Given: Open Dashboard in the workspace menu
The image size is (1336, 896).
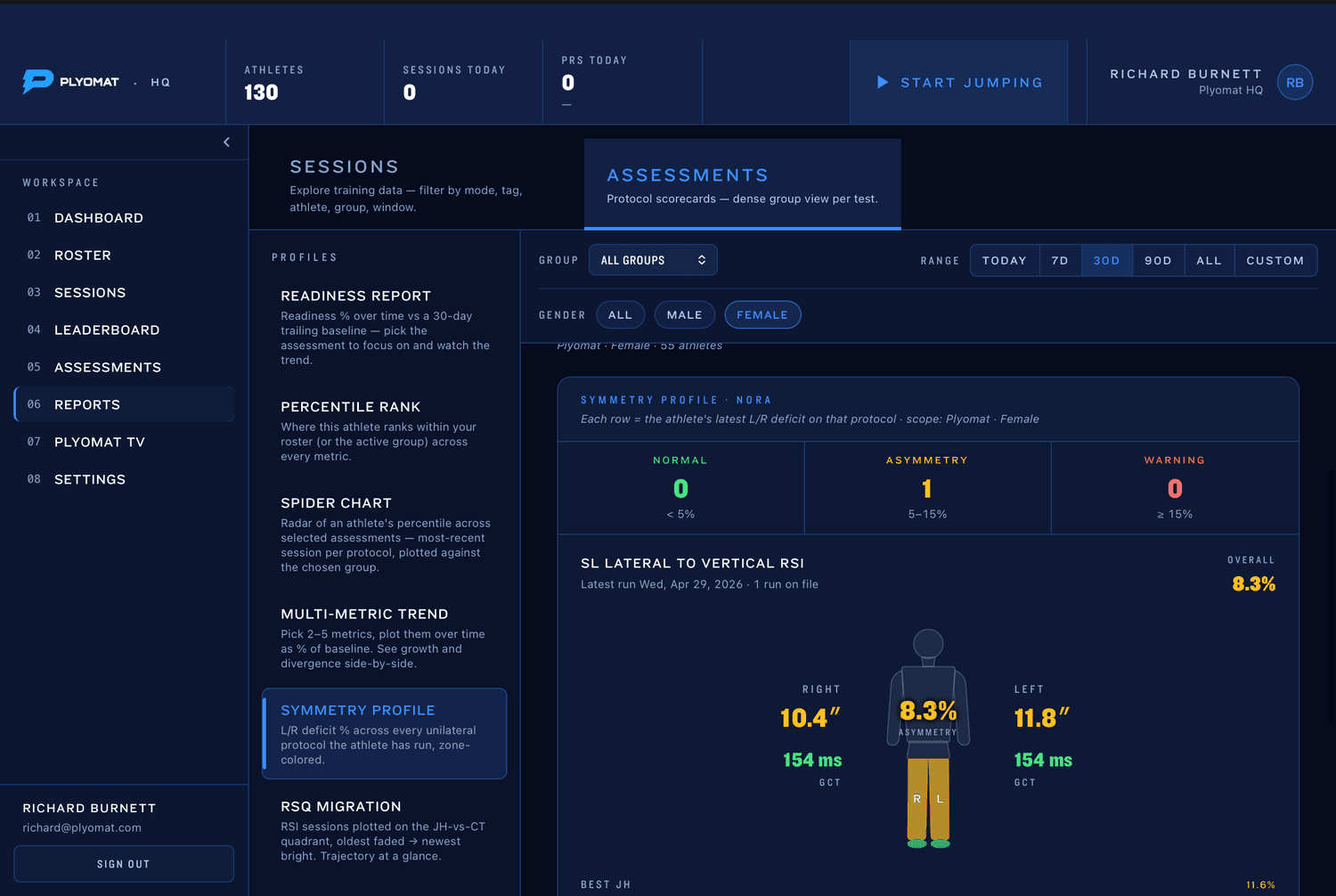Looking at the screenshot, I should click(x=124, y=218).
